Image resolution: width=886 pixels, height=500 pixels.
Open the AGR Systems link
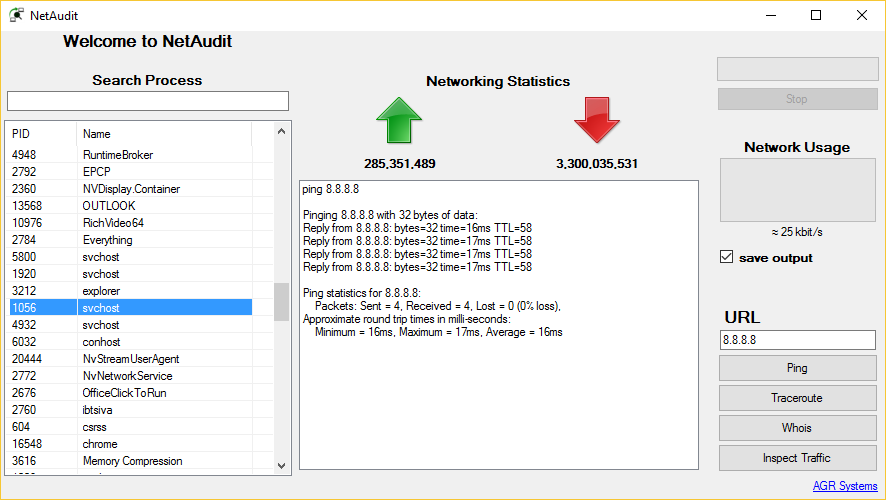pyautogui.click(x=844, y=486)
